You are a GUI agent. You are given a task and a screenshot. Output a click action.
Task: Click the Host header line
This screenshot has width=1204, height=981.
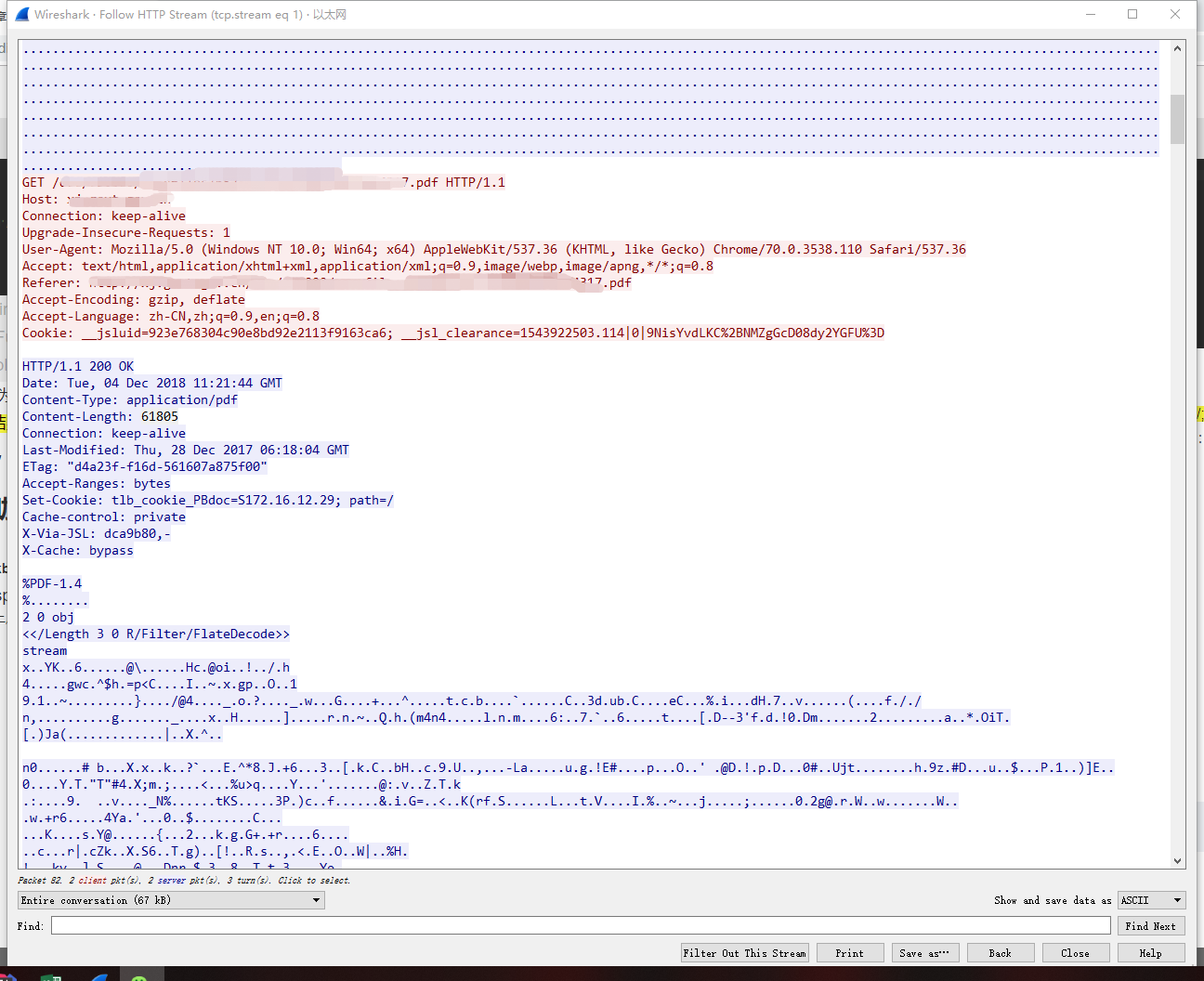click(97, 199)
